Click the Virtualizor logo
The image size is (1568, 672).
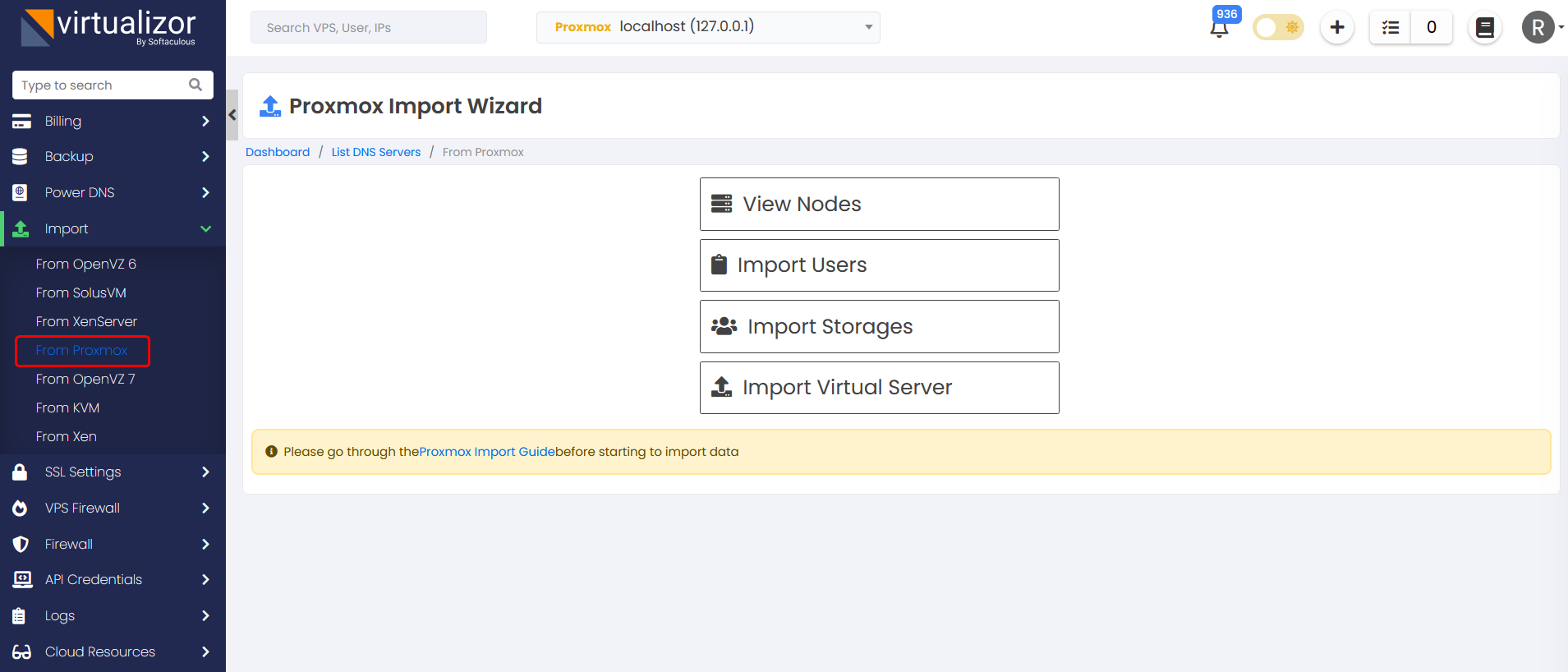coord(108,27)
